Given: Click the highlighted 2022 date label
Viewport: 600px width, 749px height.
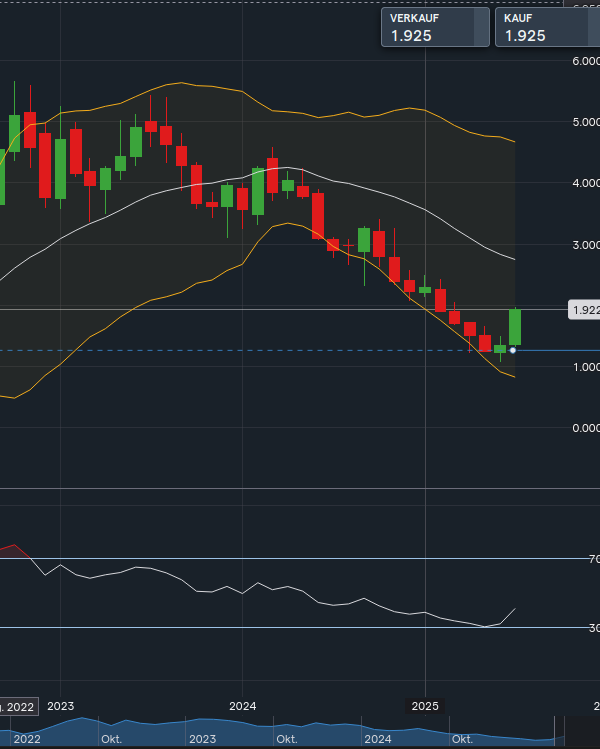Looking at the screenshot, I should [x=18, y=706].
